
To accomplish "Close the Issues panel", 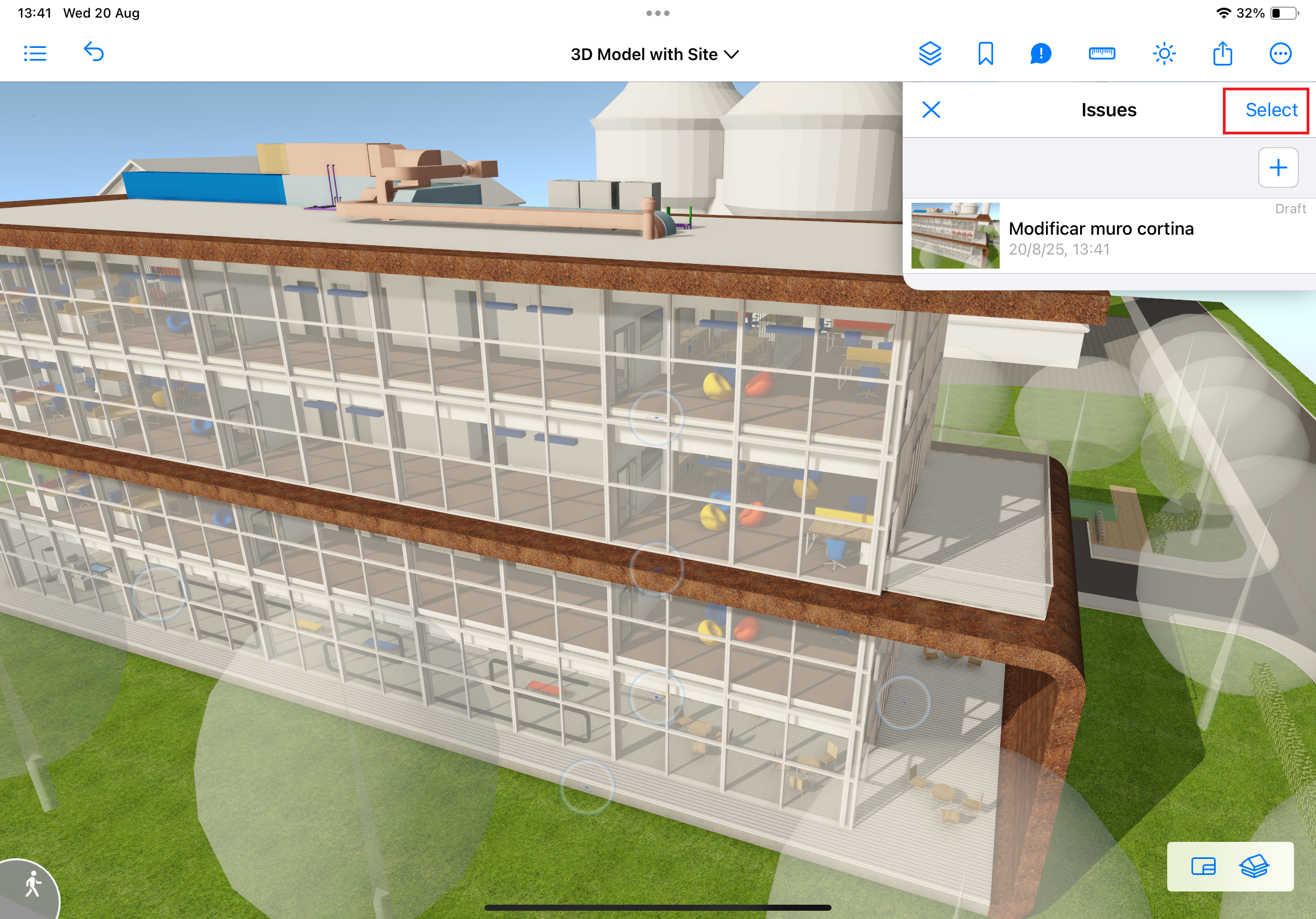I will point(931,110).
